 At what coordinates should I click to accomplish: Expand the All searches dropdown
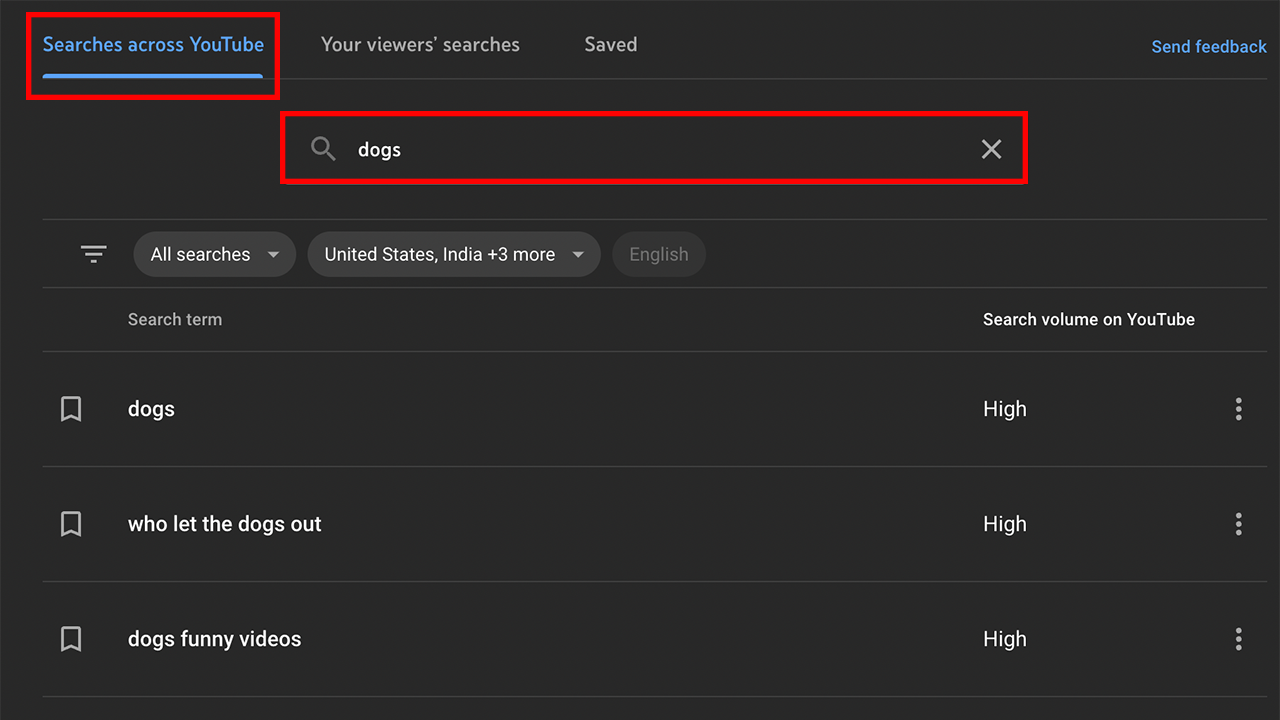[x=214, y=254]
